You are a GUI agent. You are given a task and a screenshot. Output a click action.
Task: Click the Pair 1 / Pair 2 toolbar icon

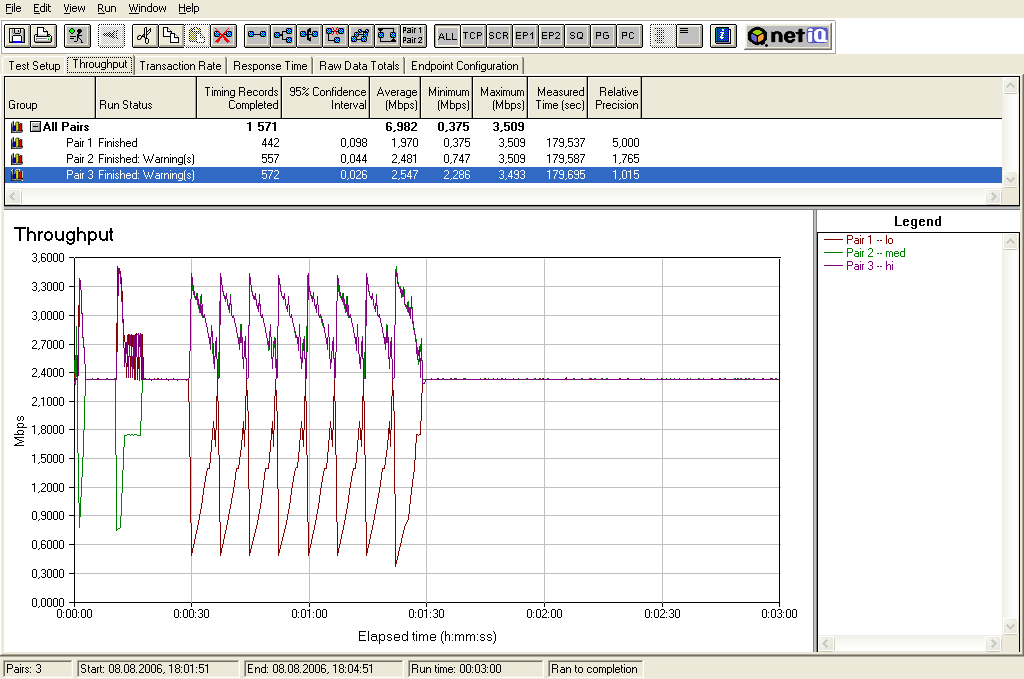pos(412,36)
